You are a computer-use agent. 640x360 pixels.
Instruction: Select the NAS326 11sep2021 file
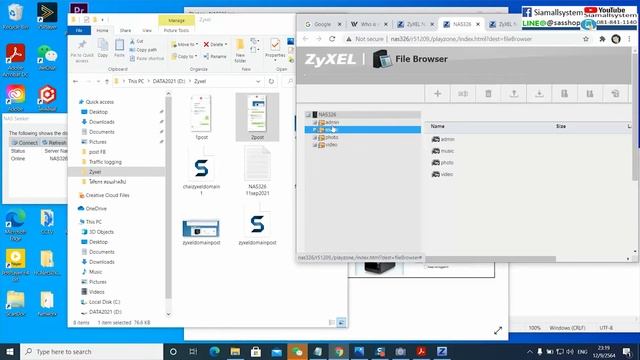pos(257,171)
